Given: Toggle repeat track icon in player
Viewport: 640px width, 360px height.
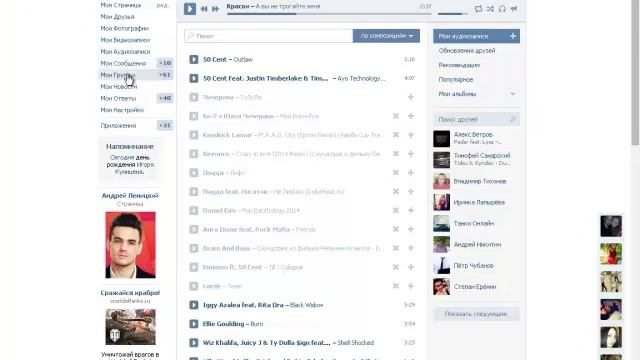Looking at the screenshot, I should [478, 9].
